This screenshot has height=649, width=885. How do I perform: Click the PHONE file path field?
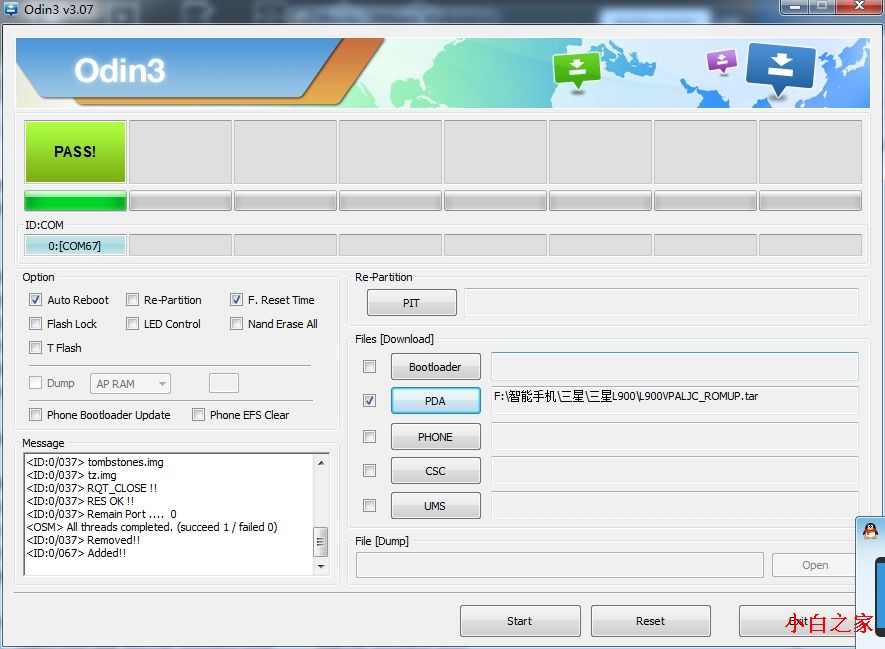click(674, 436)
